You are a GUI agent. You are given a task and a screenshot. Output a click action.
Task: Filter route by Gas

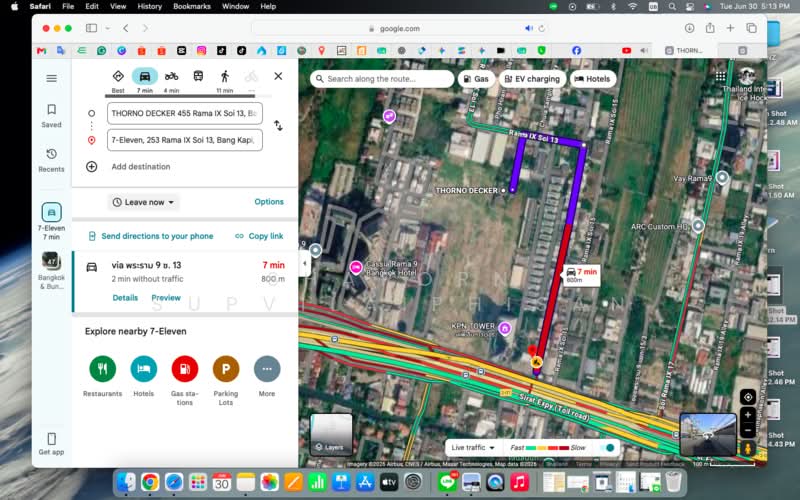(x=476, y=79)
